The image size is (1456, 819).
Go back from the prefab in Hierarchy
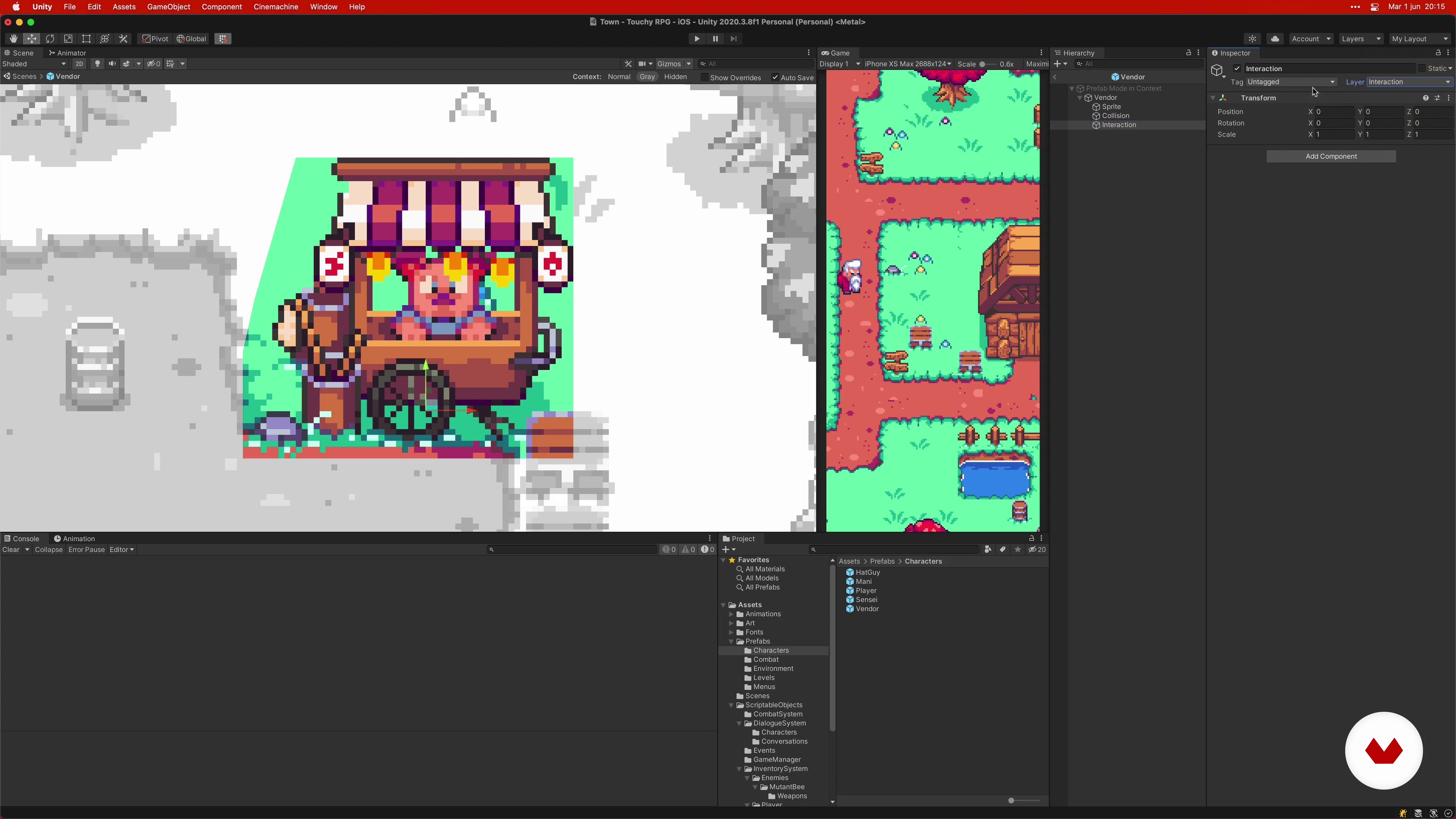(x=1055, y=77)
